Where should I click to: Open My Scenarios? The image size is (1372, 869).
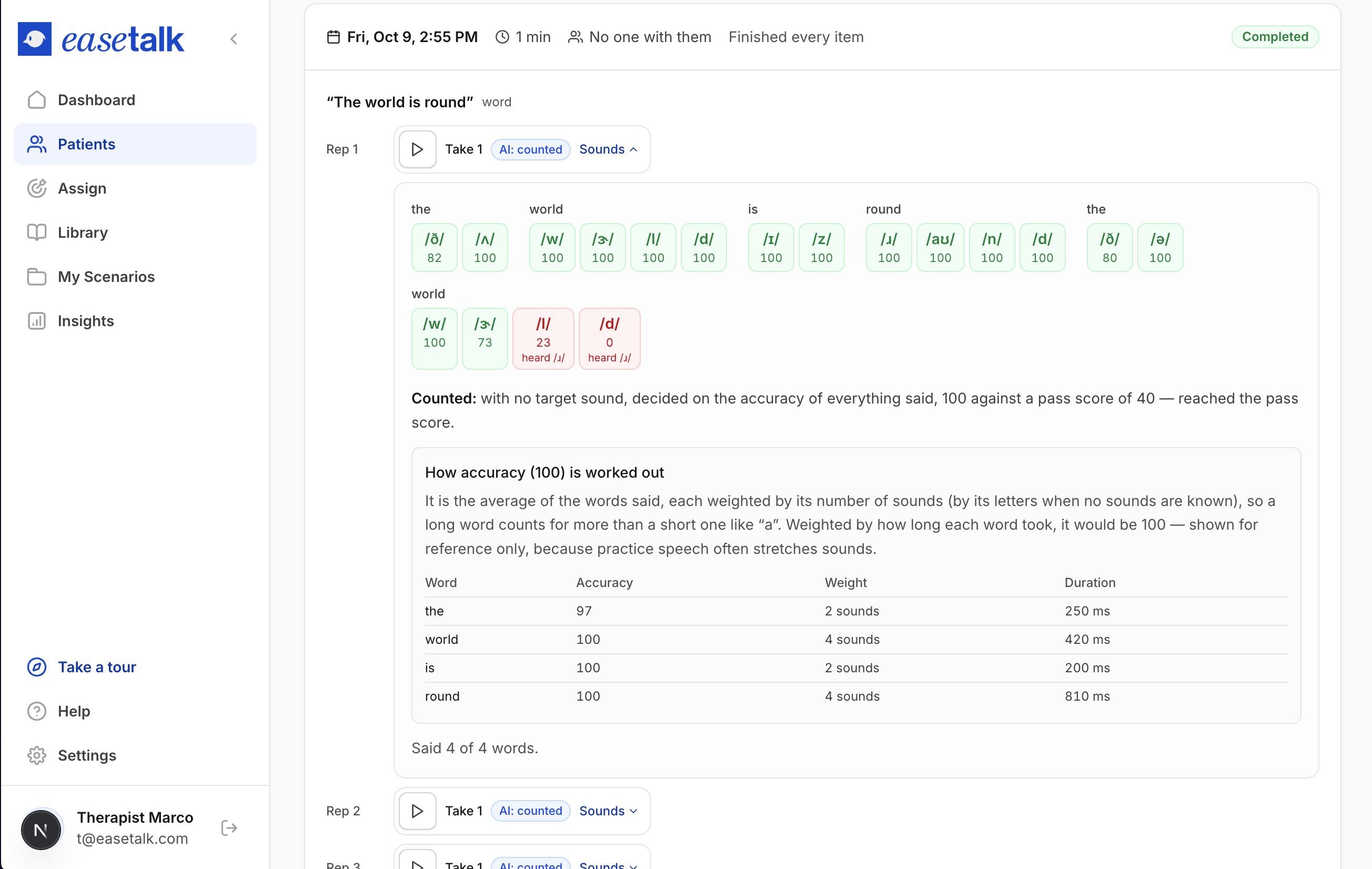point(135,276)
